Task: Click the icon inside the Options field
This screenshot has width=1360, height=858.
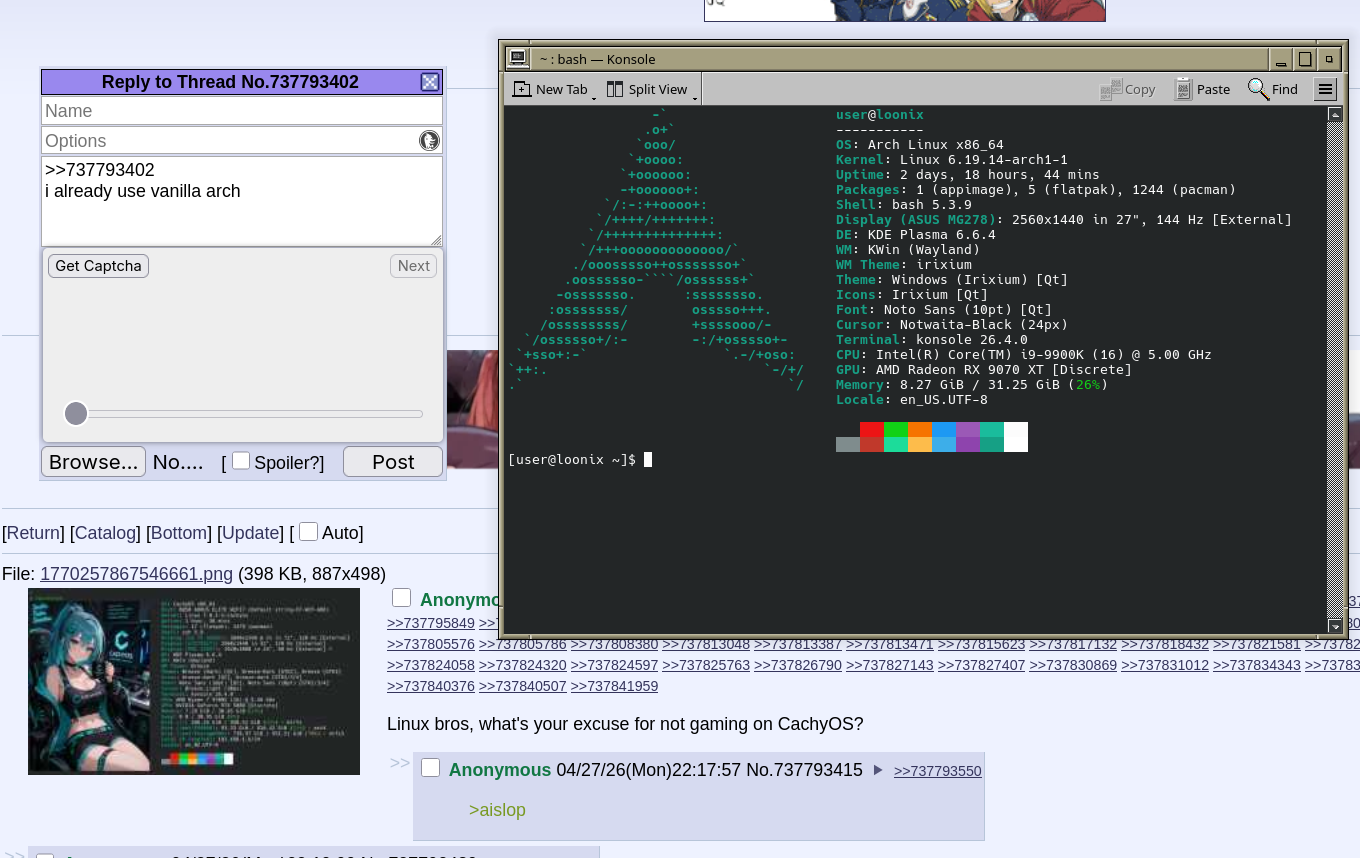Action: tap(429, 141)
